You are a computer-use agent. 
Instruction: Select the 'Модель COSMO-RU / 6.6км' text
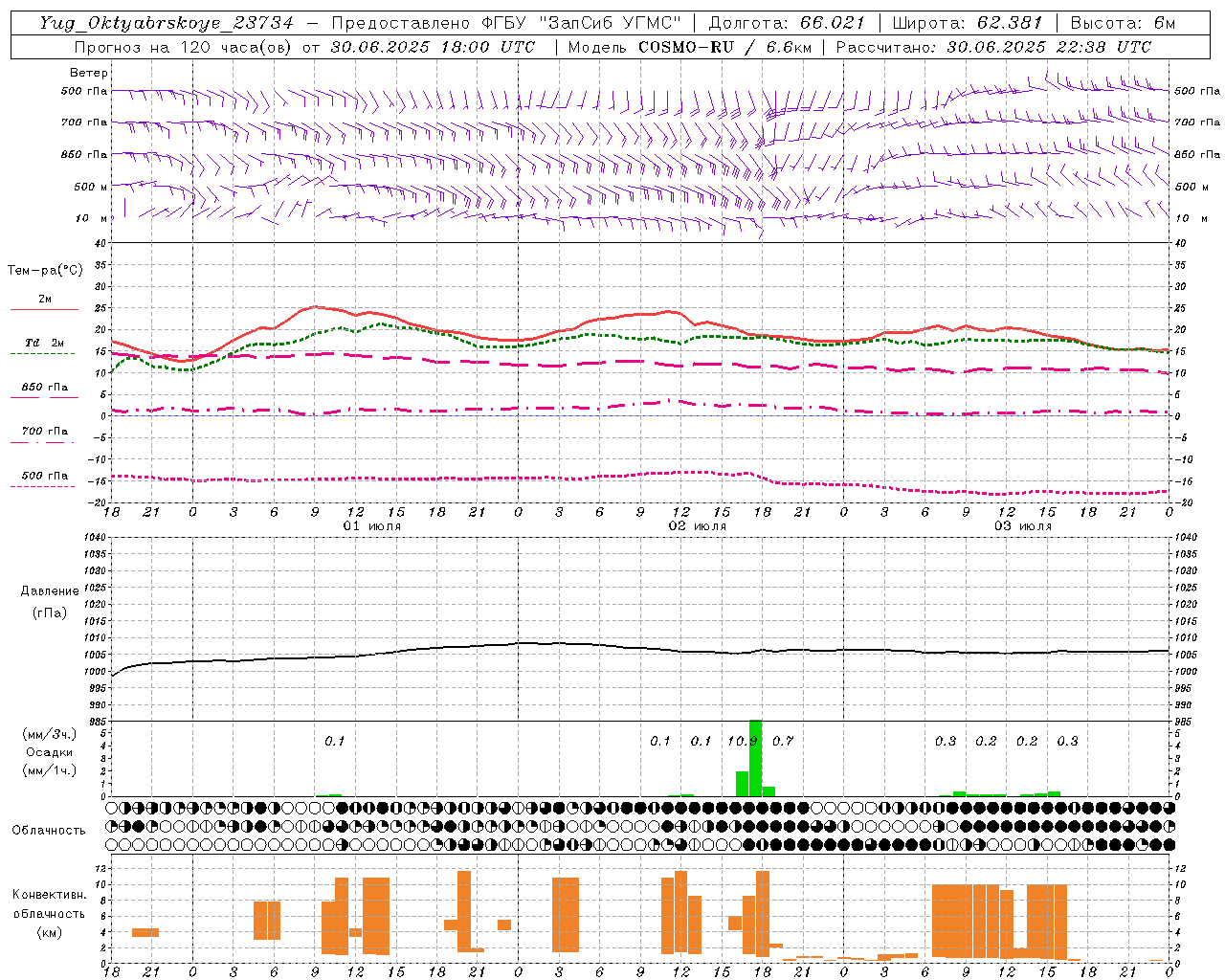click(x=689, y=47)
